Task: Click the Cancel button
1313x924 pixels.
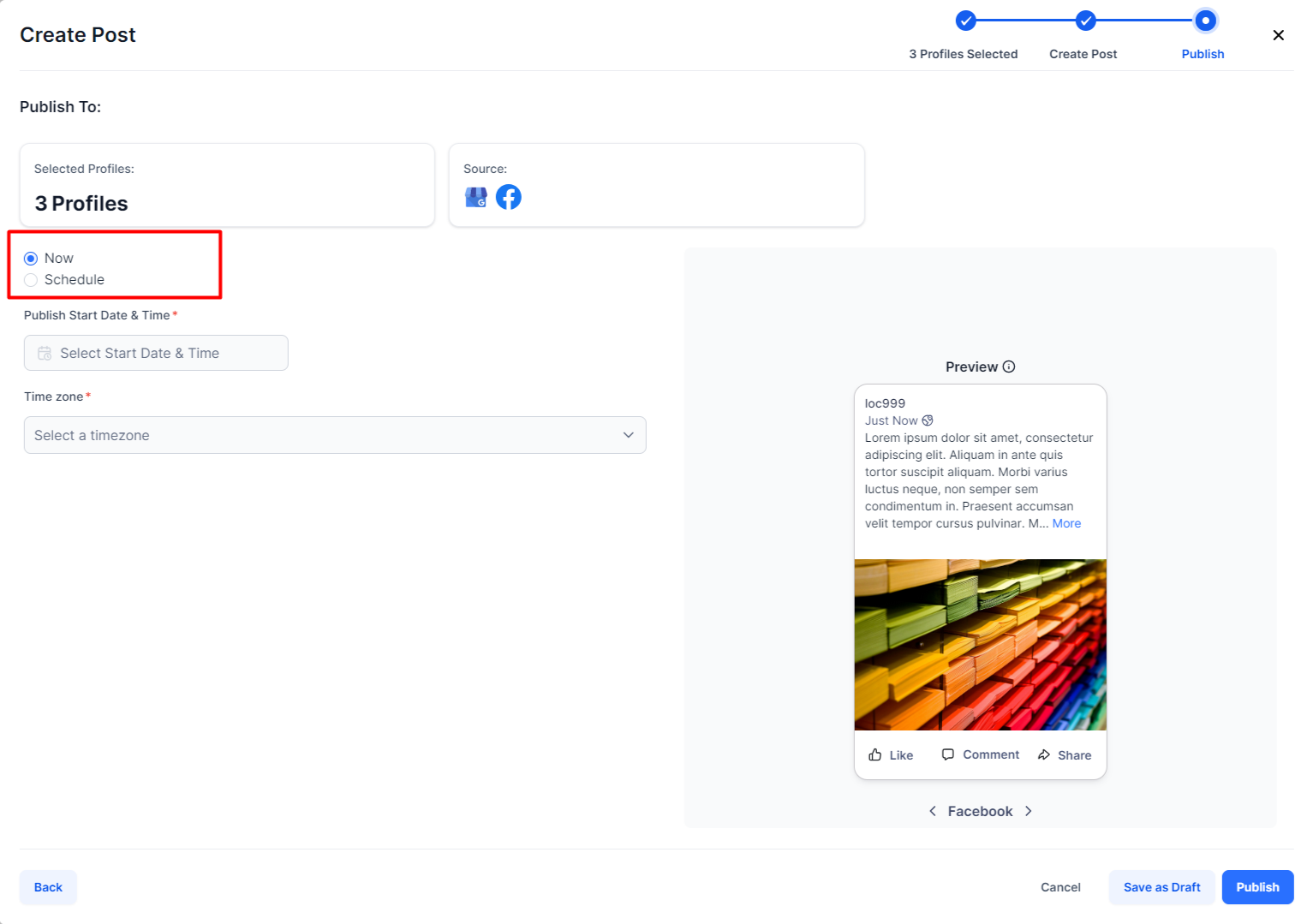Action: click(x=1060, y=887)
